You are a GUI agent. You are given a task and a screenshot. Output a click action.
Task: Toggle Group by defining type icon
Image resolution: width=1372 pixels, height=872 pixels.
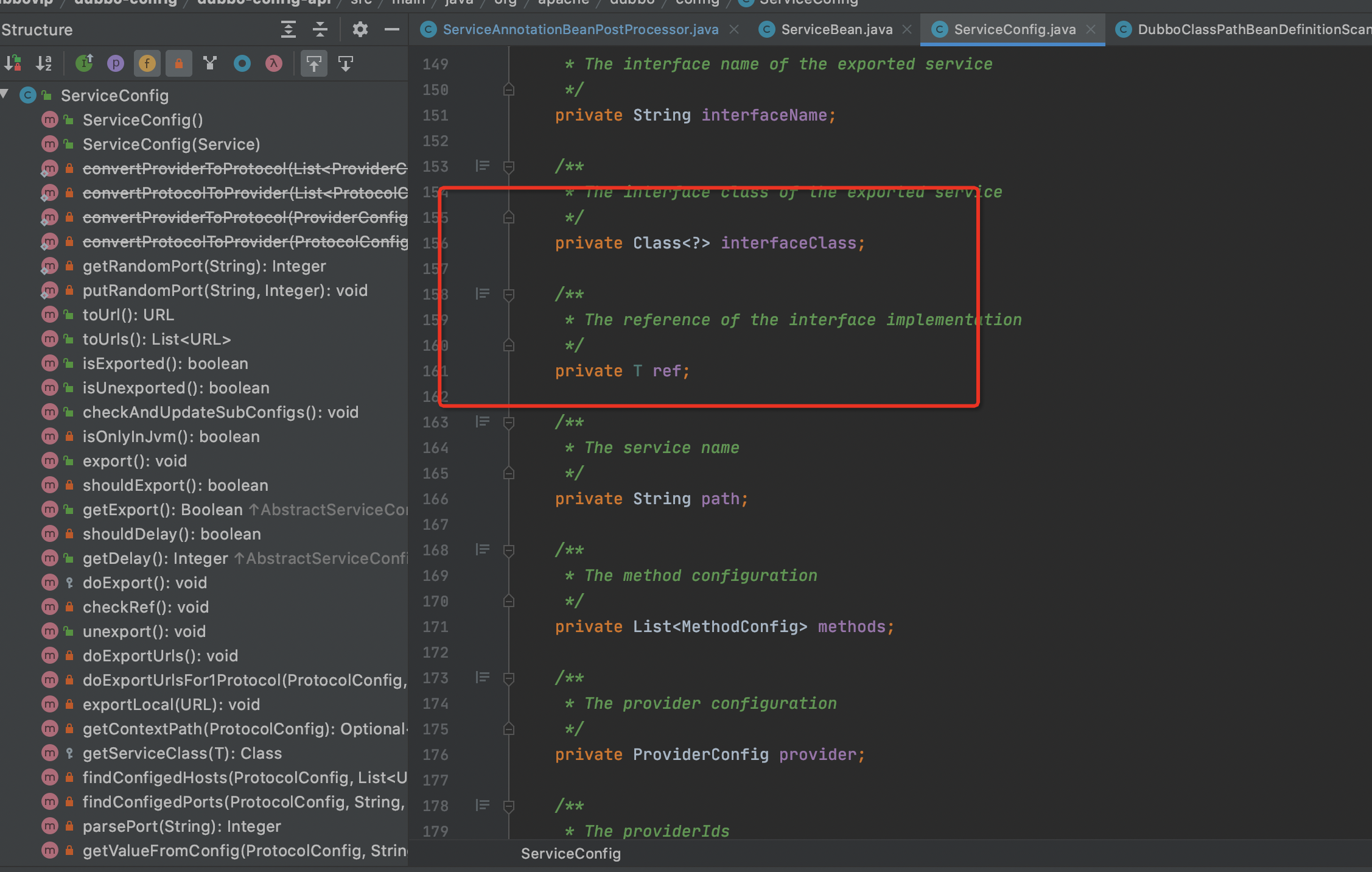pos(211,63)
